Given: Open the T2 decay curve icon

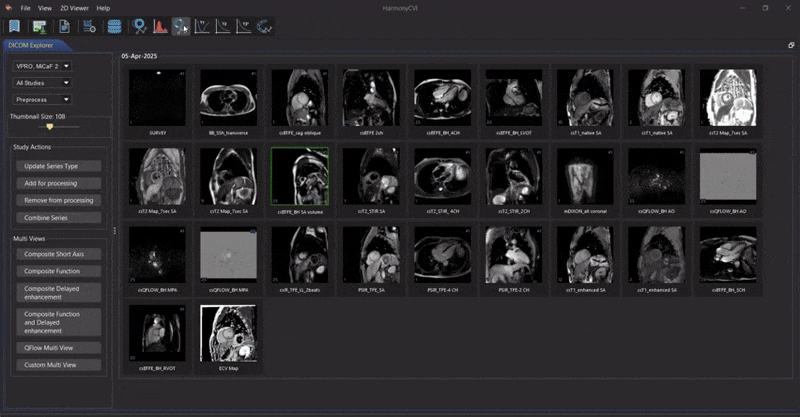Looking at the screenshot, I should point(223,27).
